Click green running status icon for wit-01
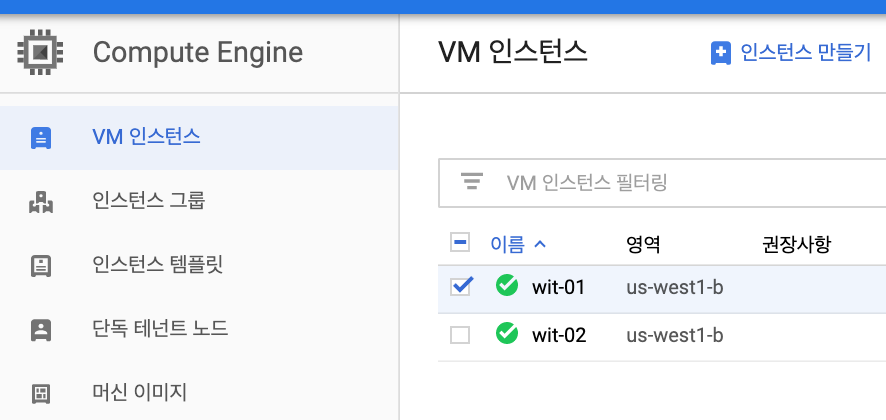This screenshot has width=886, height=420. [x=507, y=285]
